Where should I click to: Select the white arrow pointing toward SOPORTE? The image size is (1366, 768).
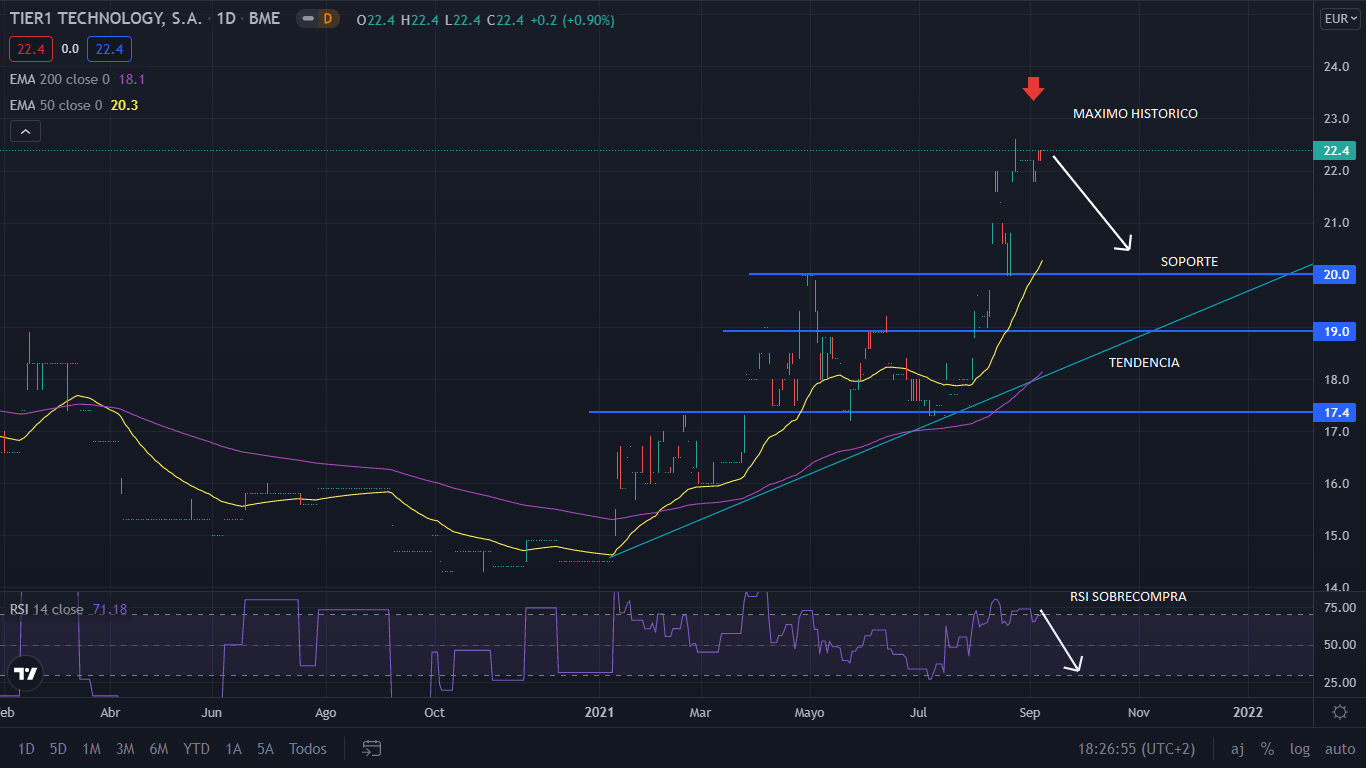[1091, 201]
